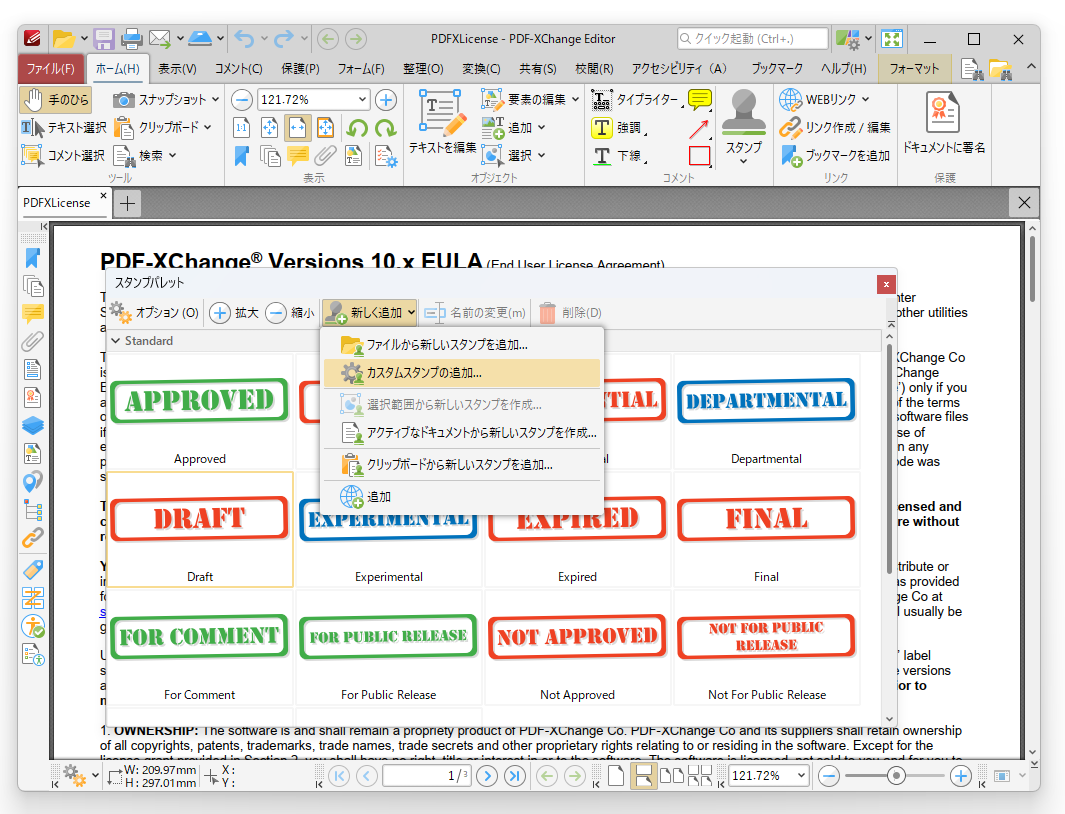This screenshot has width=1065, height=814.
Task: Open status bar zoom 121.72% dropdown
Action: tap(801, 775)
